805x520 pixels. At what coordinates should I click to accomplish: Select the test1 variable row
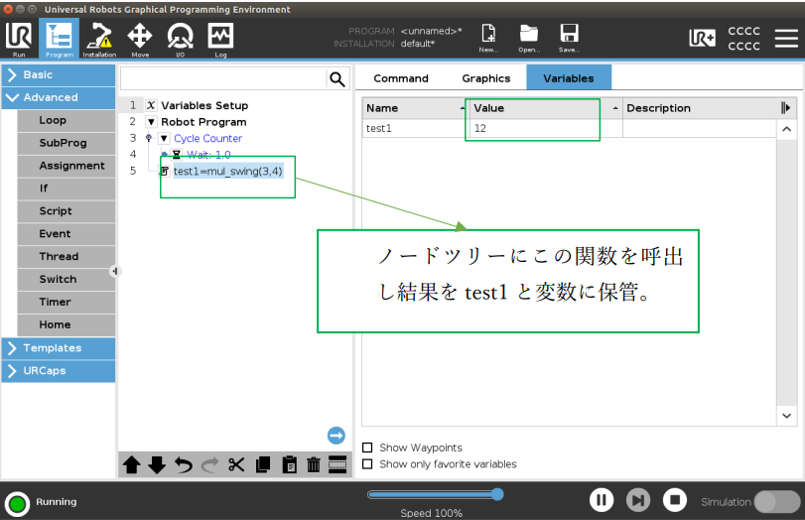(569, 128)
